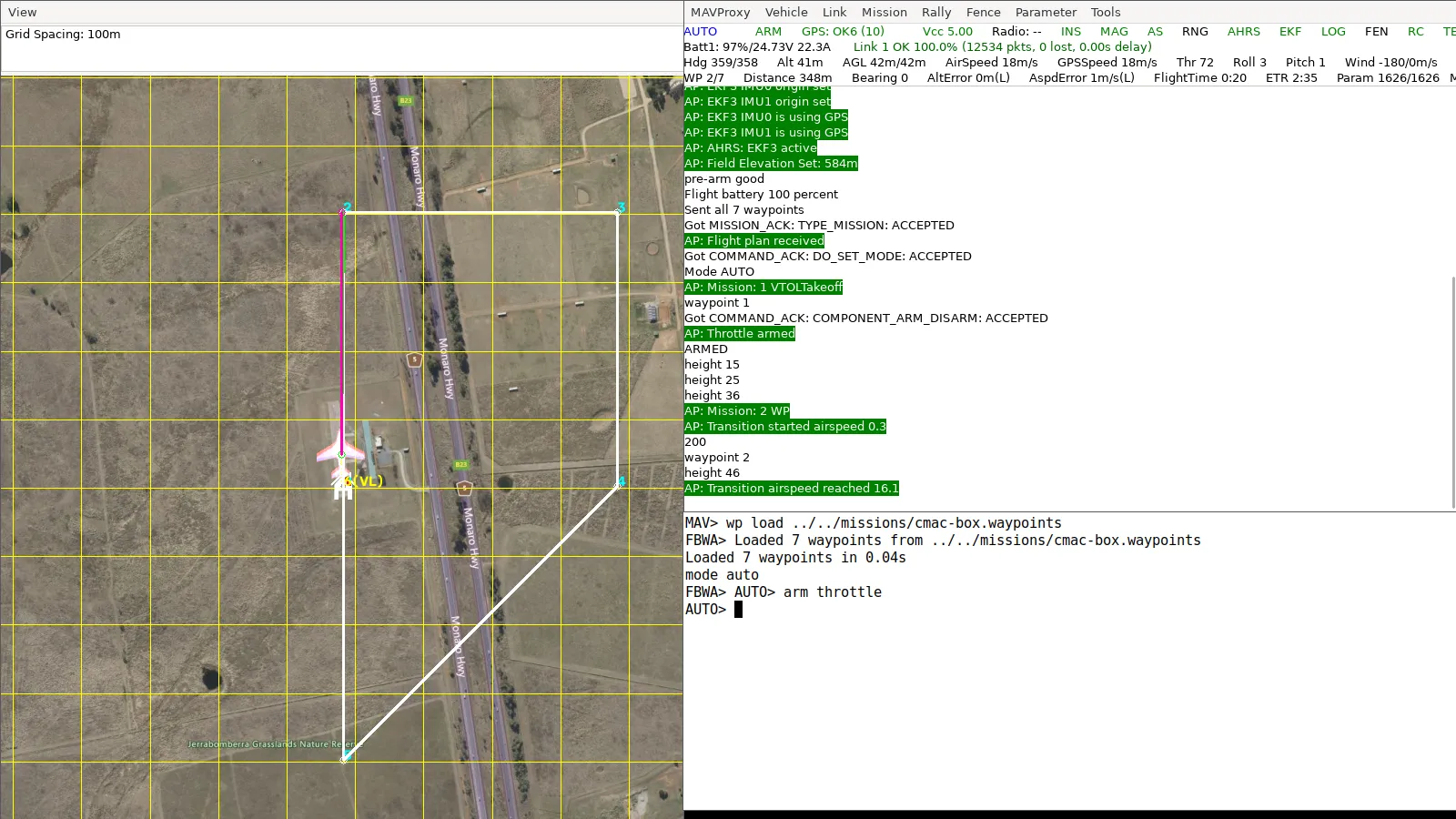
Task: Click the Batt1 battery status readout
Action: pyautogui.click(x=757, y=46)
